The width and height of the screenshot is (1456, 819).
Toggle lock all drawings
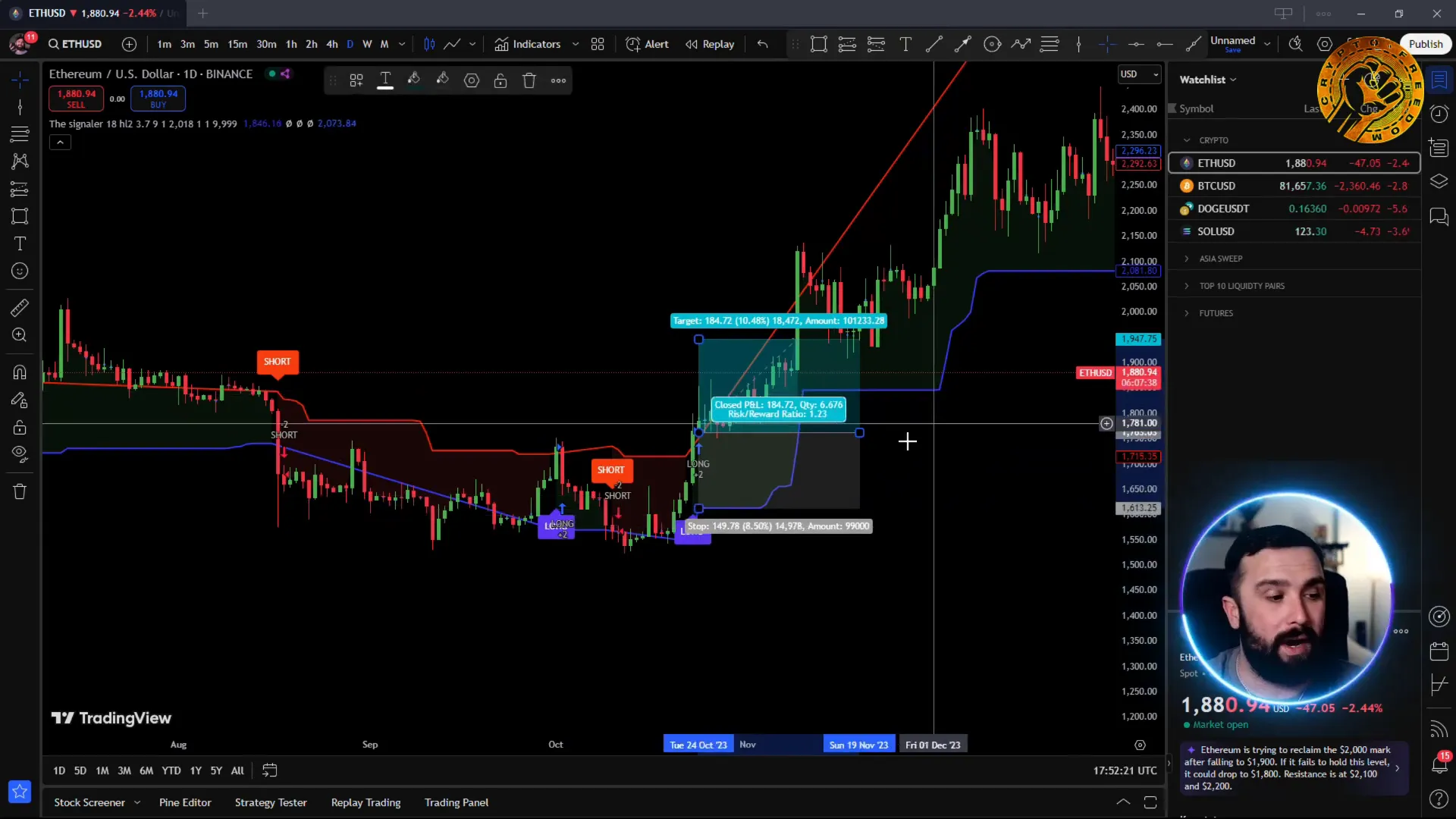tap(20, 427)
